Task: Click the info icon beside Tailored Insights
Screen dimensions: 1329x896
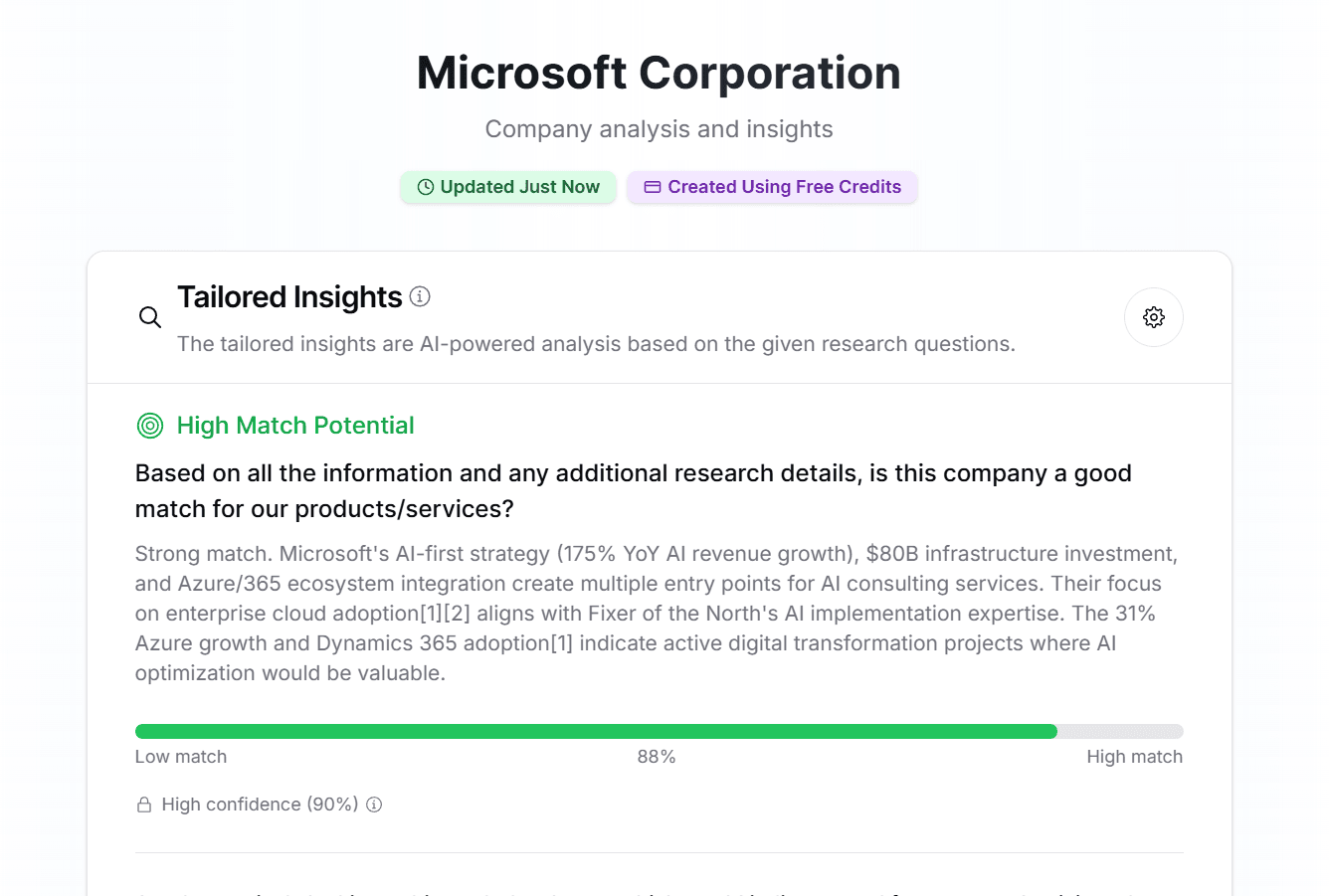Action: (420, 296)
